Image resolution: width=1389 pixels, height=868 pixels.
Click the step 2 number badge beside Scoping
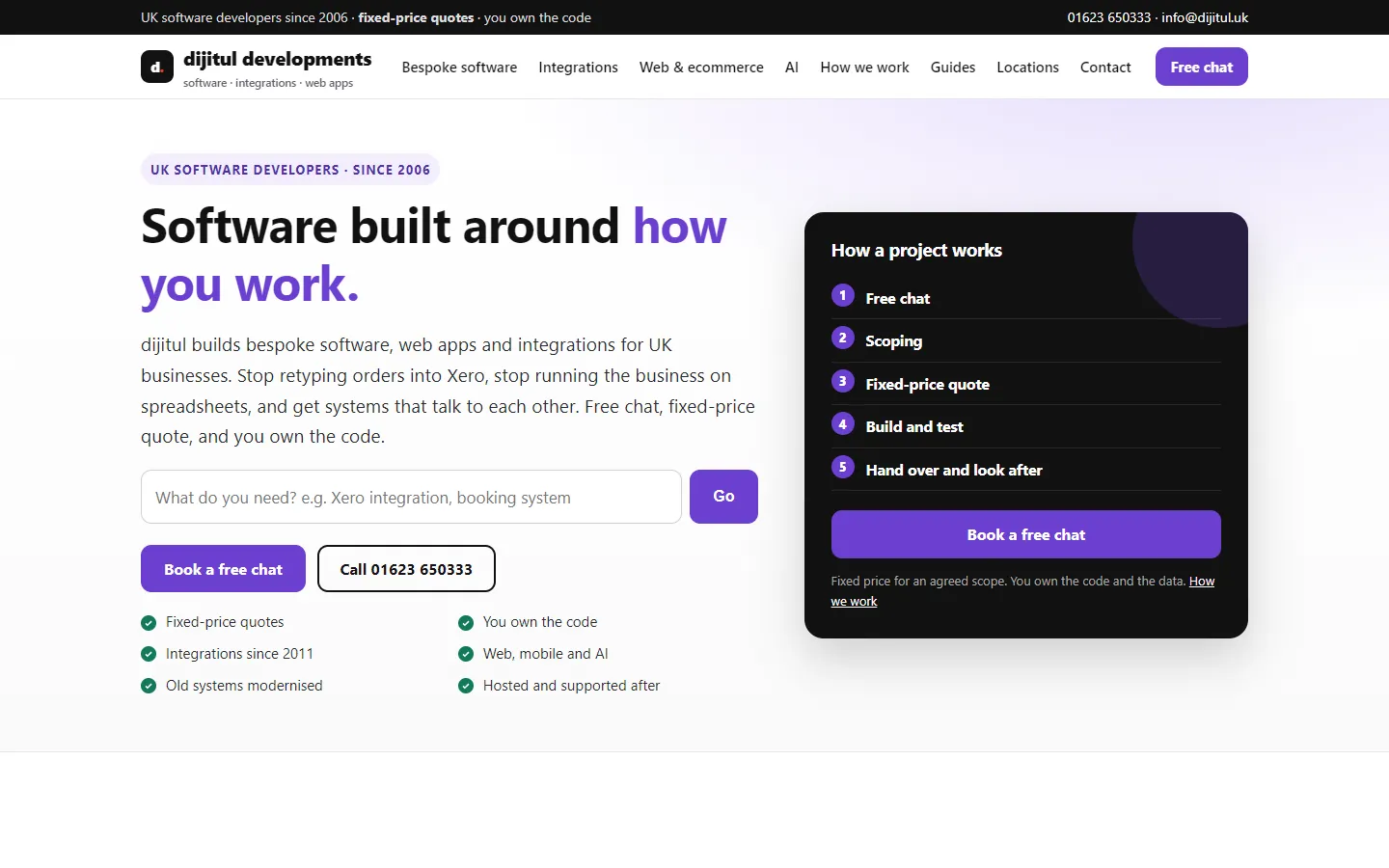click(x=843, y=338)
